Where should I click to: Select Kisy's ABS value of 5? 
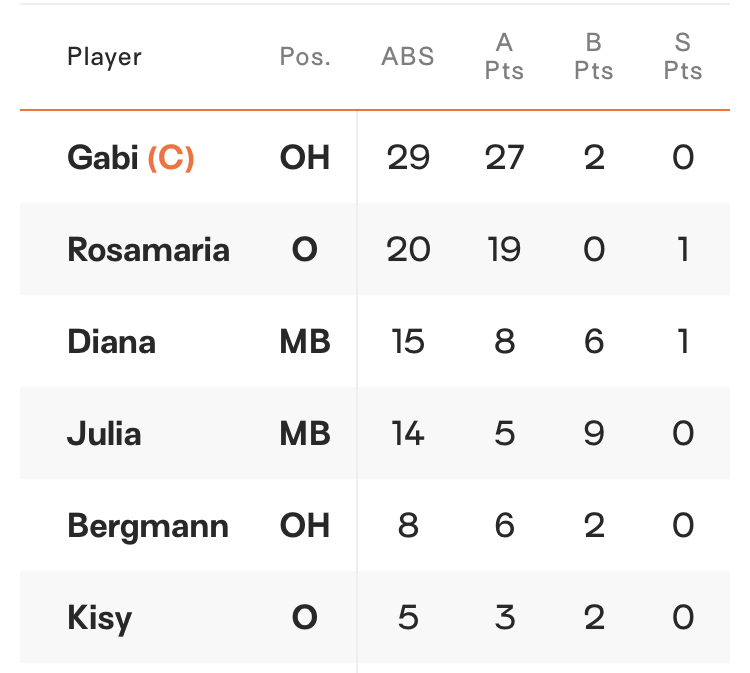(x=408, y=618)
